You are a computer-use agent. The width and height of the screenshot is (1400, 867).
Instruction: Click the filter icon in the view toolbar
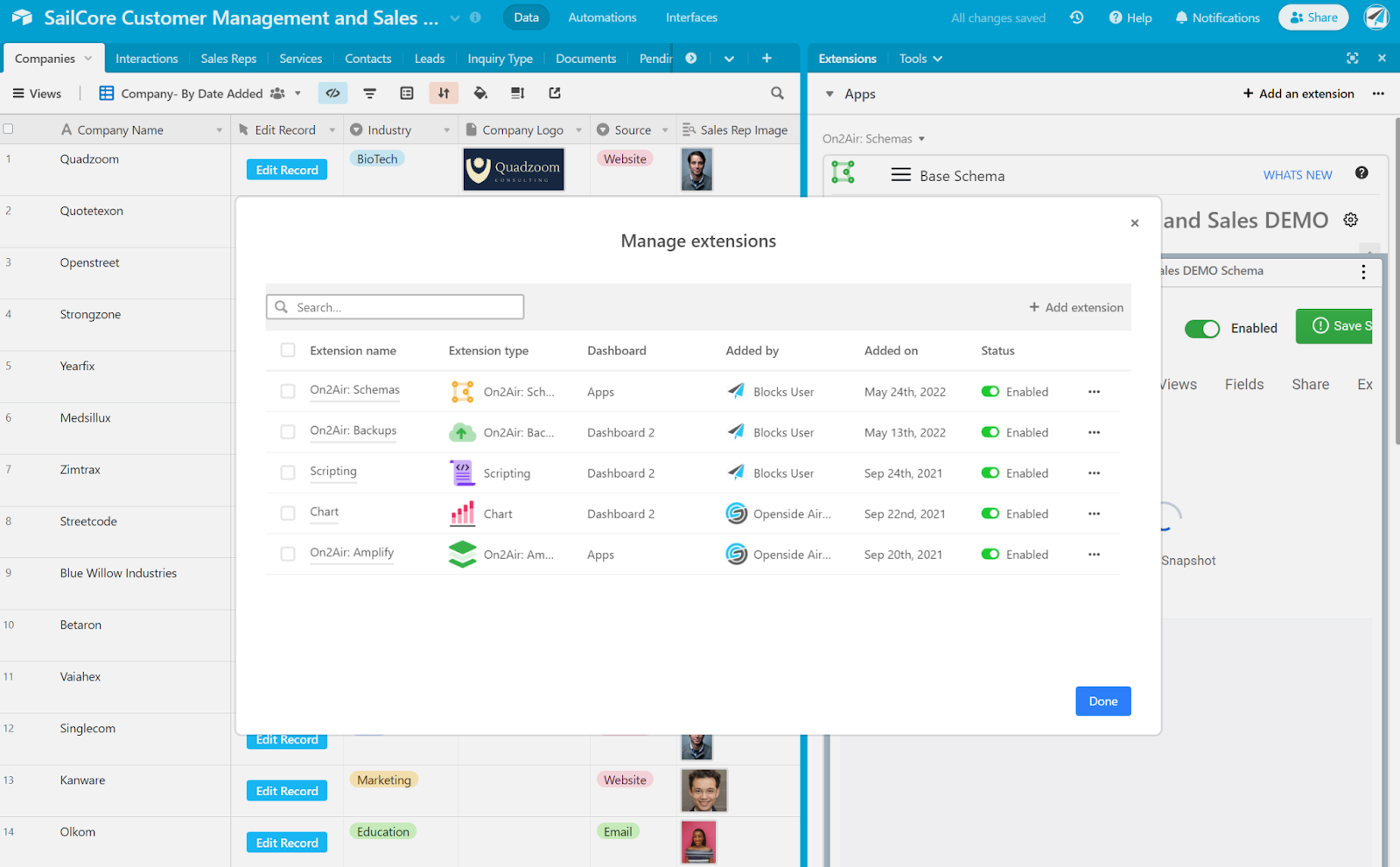click(x=370, y=94)
